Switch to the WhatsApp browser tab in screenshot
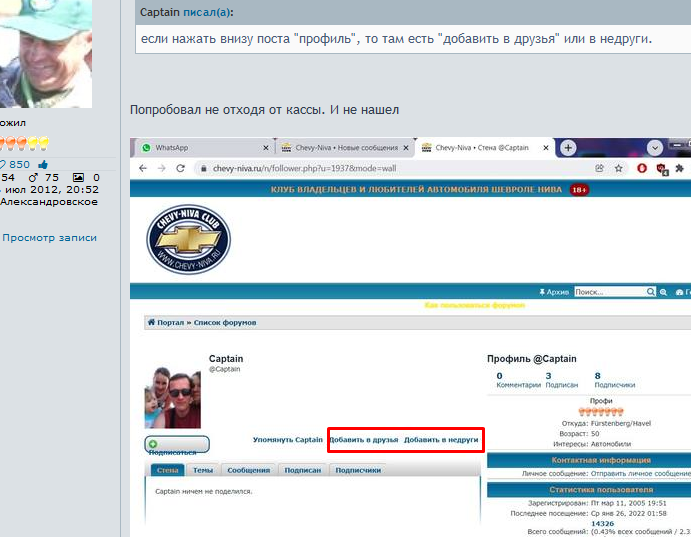The width and height of the screenshot is (691, 537). coord(202,148)
